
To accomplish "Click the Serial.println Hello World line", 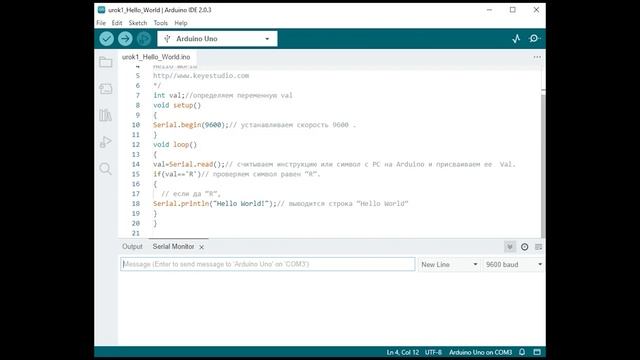I will 280,204.
